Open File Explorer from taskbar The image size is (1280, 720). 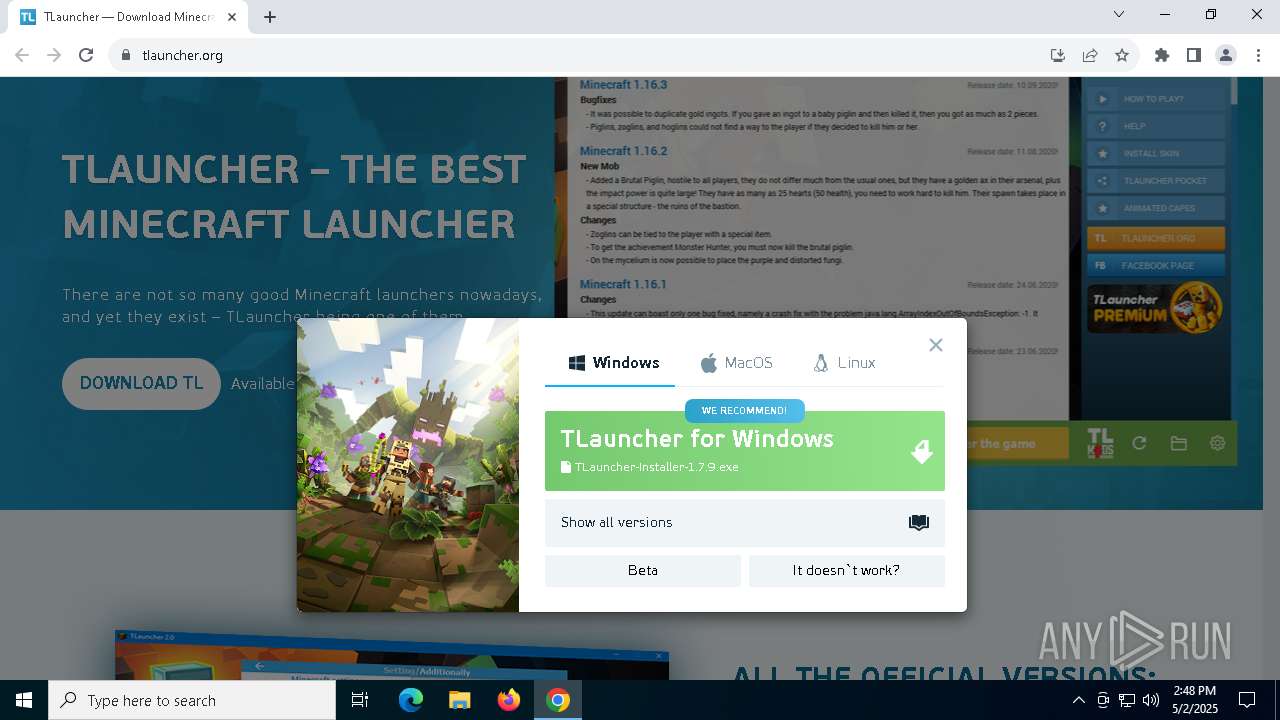(x=460, y=700)
